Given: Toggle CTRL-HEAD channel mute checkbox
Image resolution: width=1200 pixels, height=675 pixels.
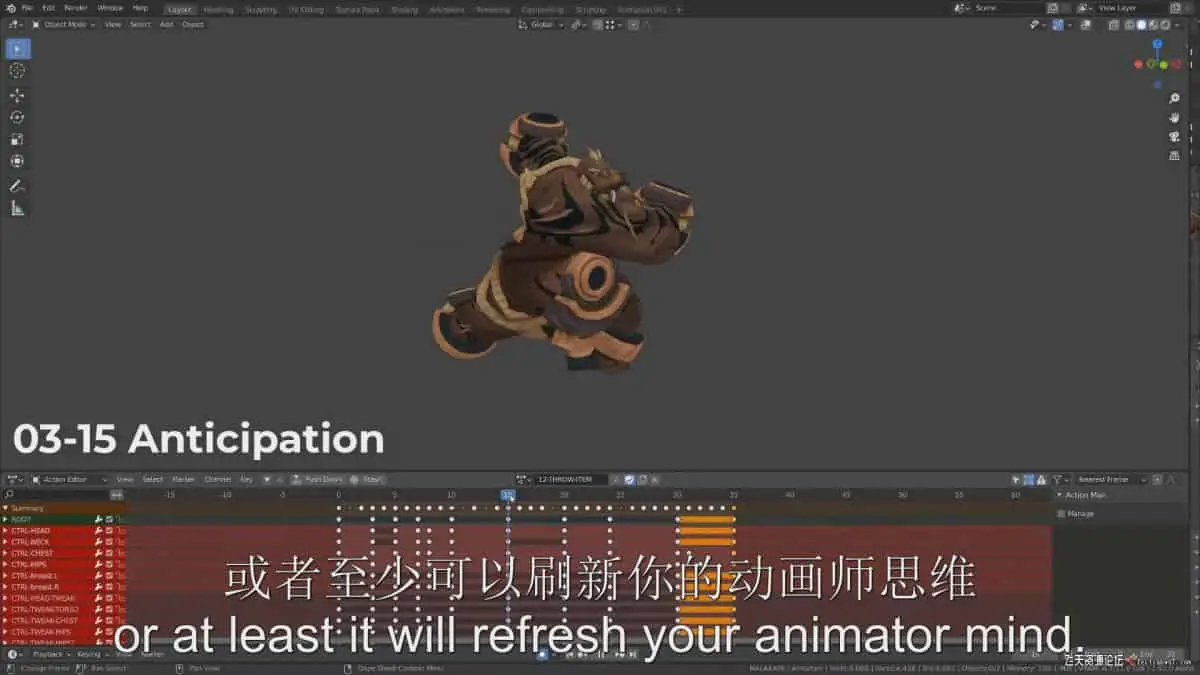Looking at the screenshot, I should 109,530.
